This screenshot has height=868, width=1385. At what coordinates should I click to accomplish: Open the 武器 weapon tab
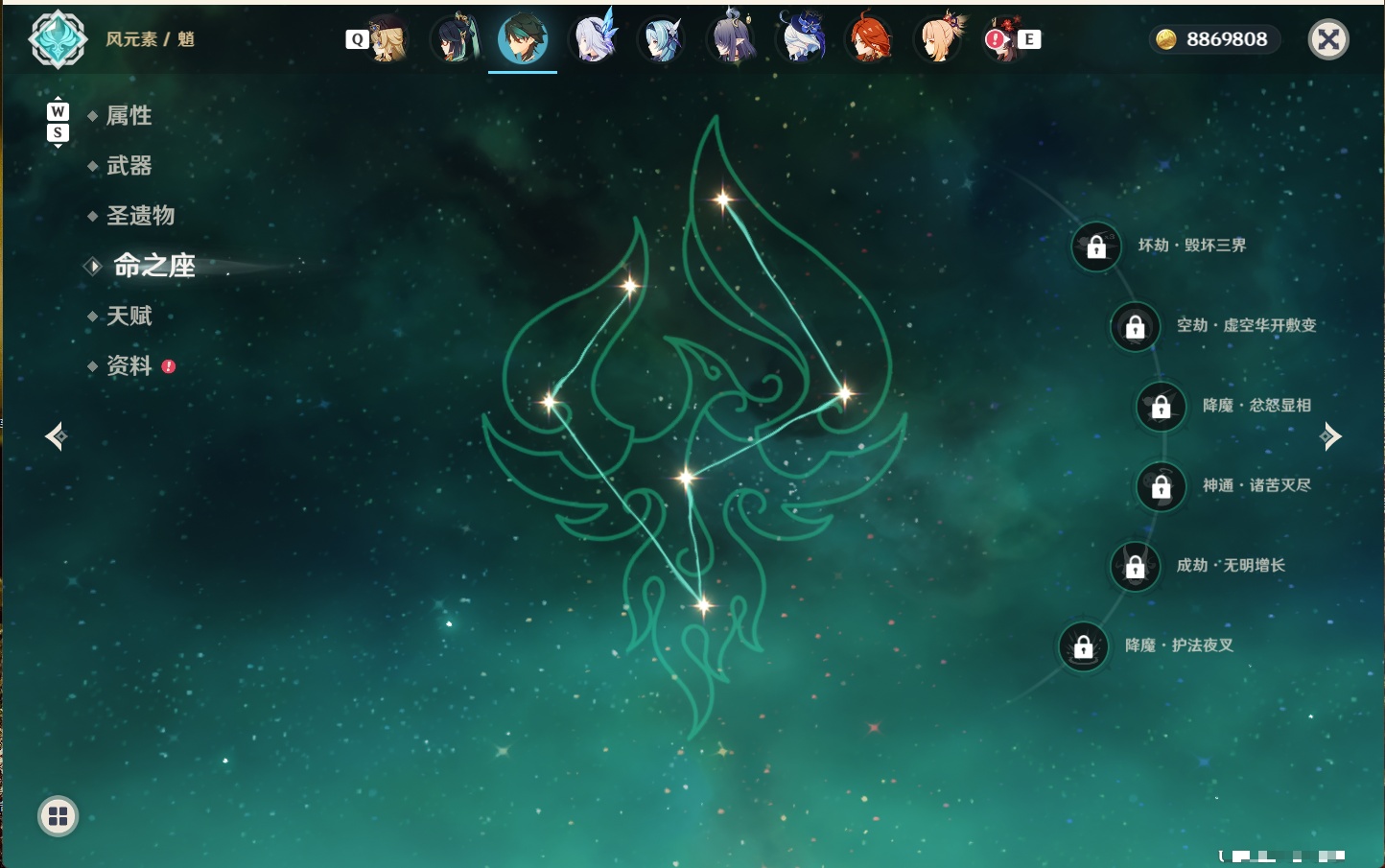pos(129,166)
